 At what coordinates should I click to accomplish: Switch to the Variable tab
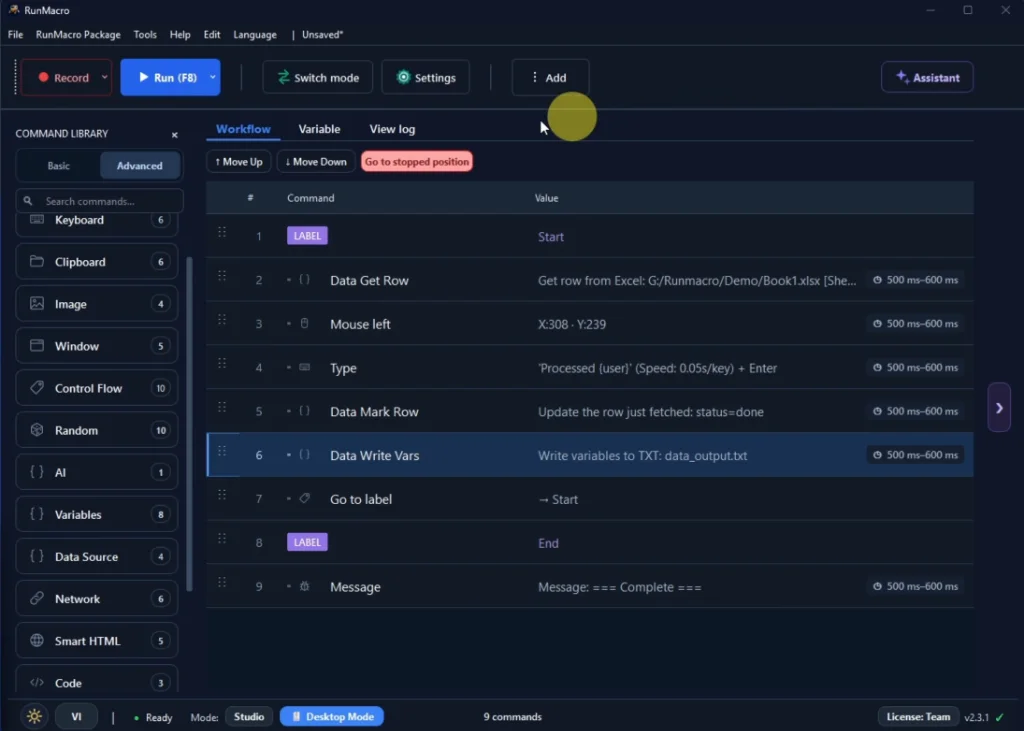click(x=319, y=129)
